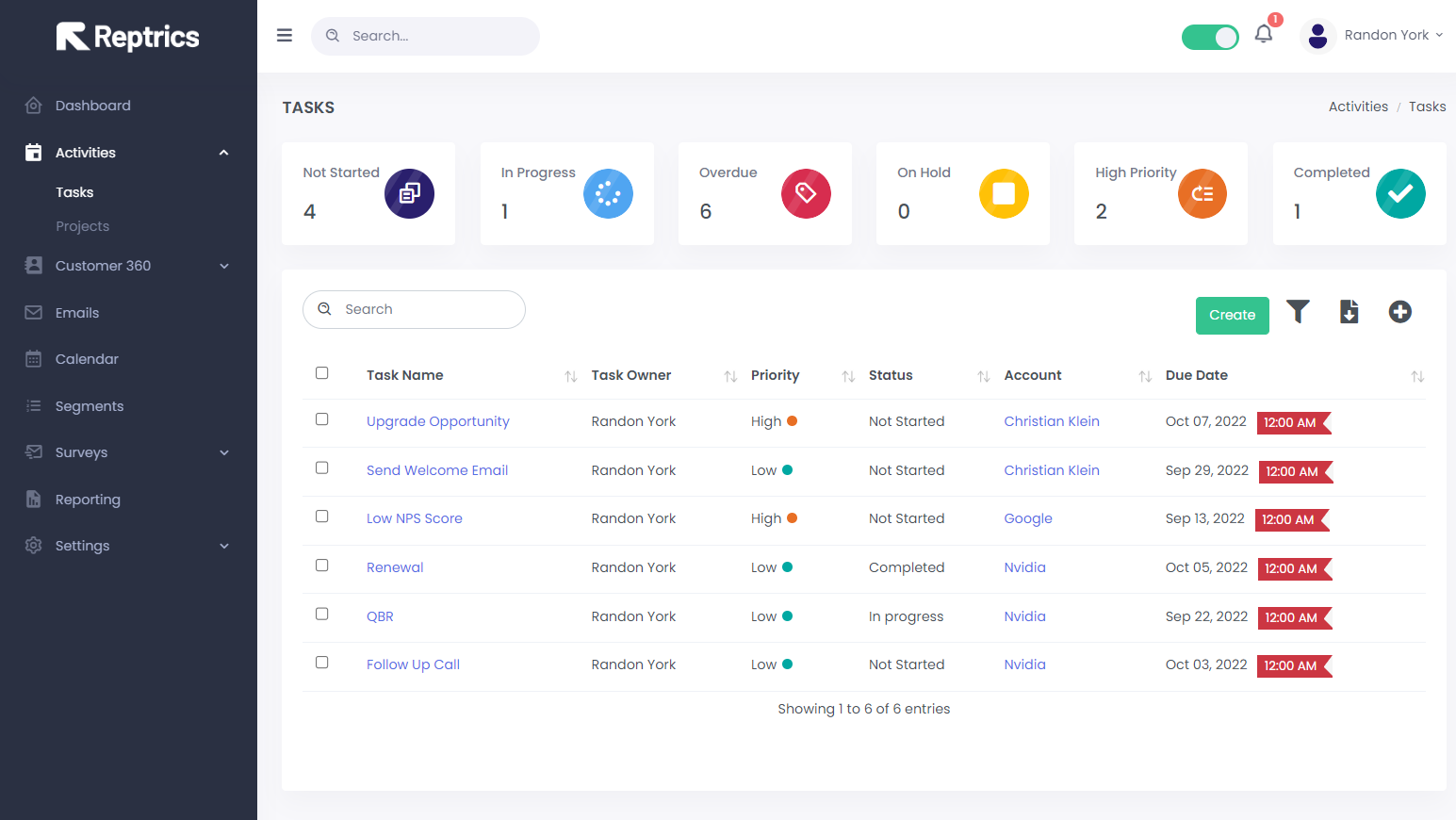Open Projects in the sidebar
The width and height of the screenshot is (1456, 820).
coord(83,226)
